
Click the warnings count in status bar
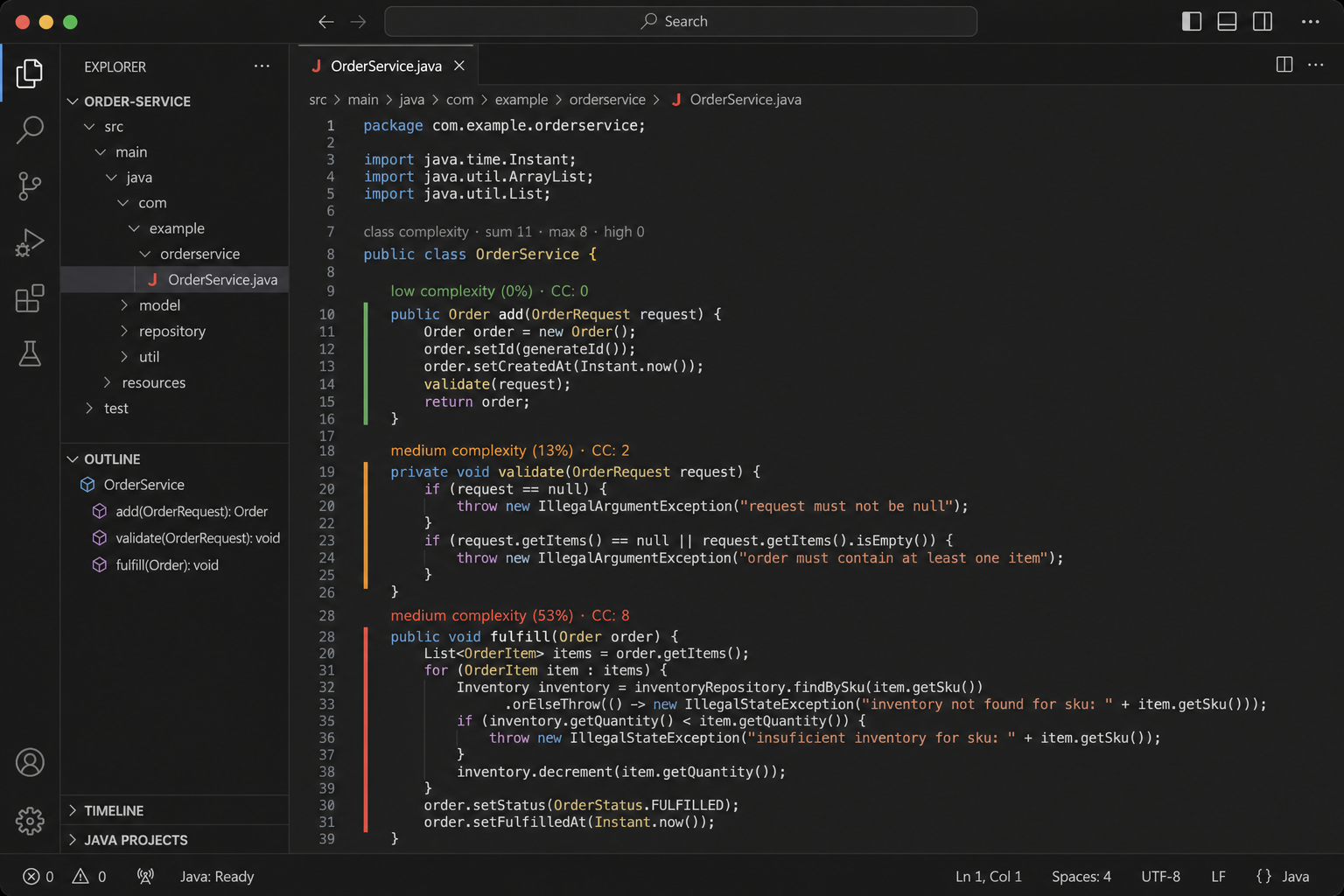pos(89,876)
